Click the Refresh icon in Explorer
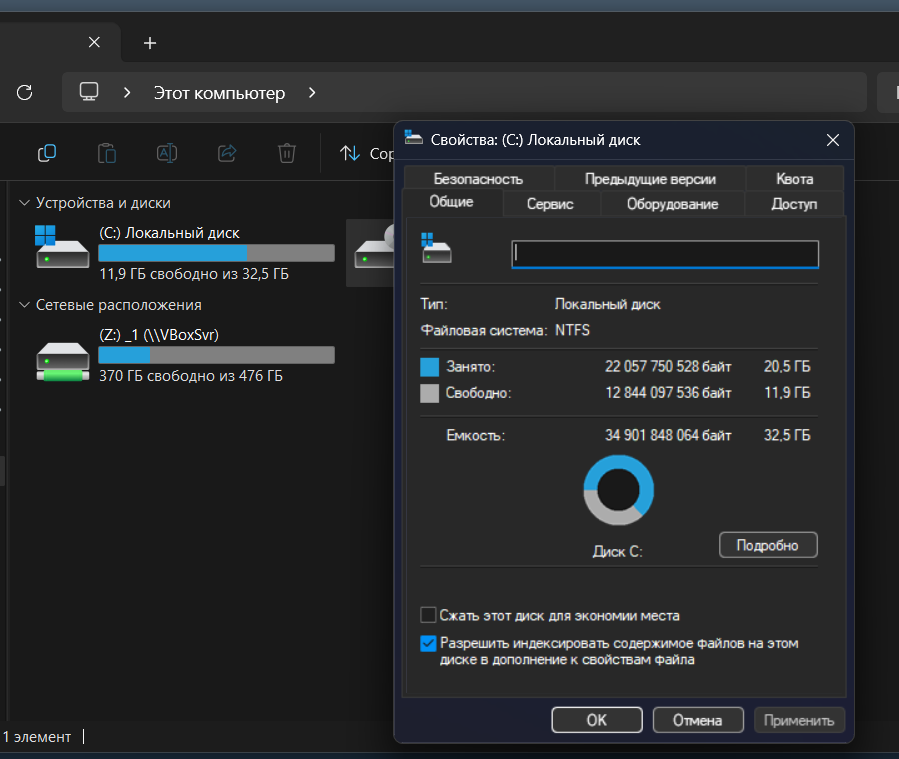Viewport: 899px width, 759px height. [x=25, y=92]
